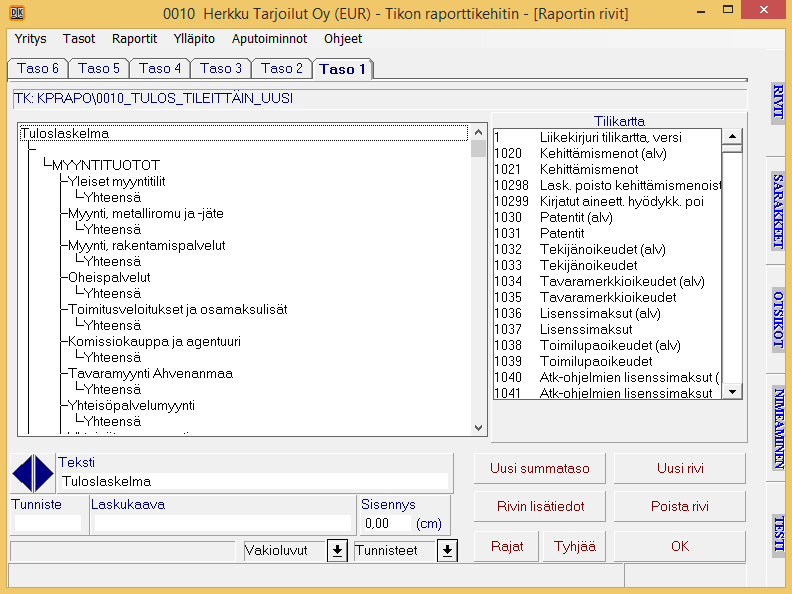Select the Tuloslaskelma root tree node
This screenshot has height=594, width=792.
(x=243, y=133)
